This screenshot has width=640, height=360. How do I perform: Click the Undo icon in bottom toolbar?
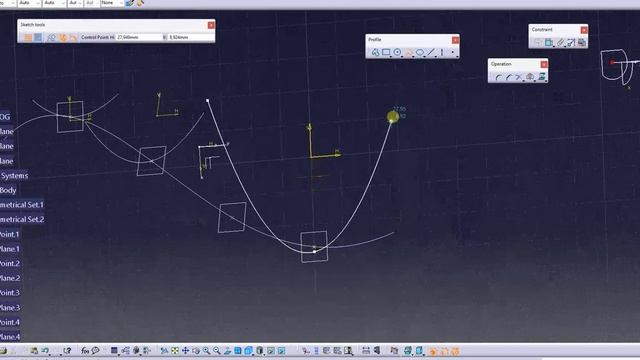(45, 351)
